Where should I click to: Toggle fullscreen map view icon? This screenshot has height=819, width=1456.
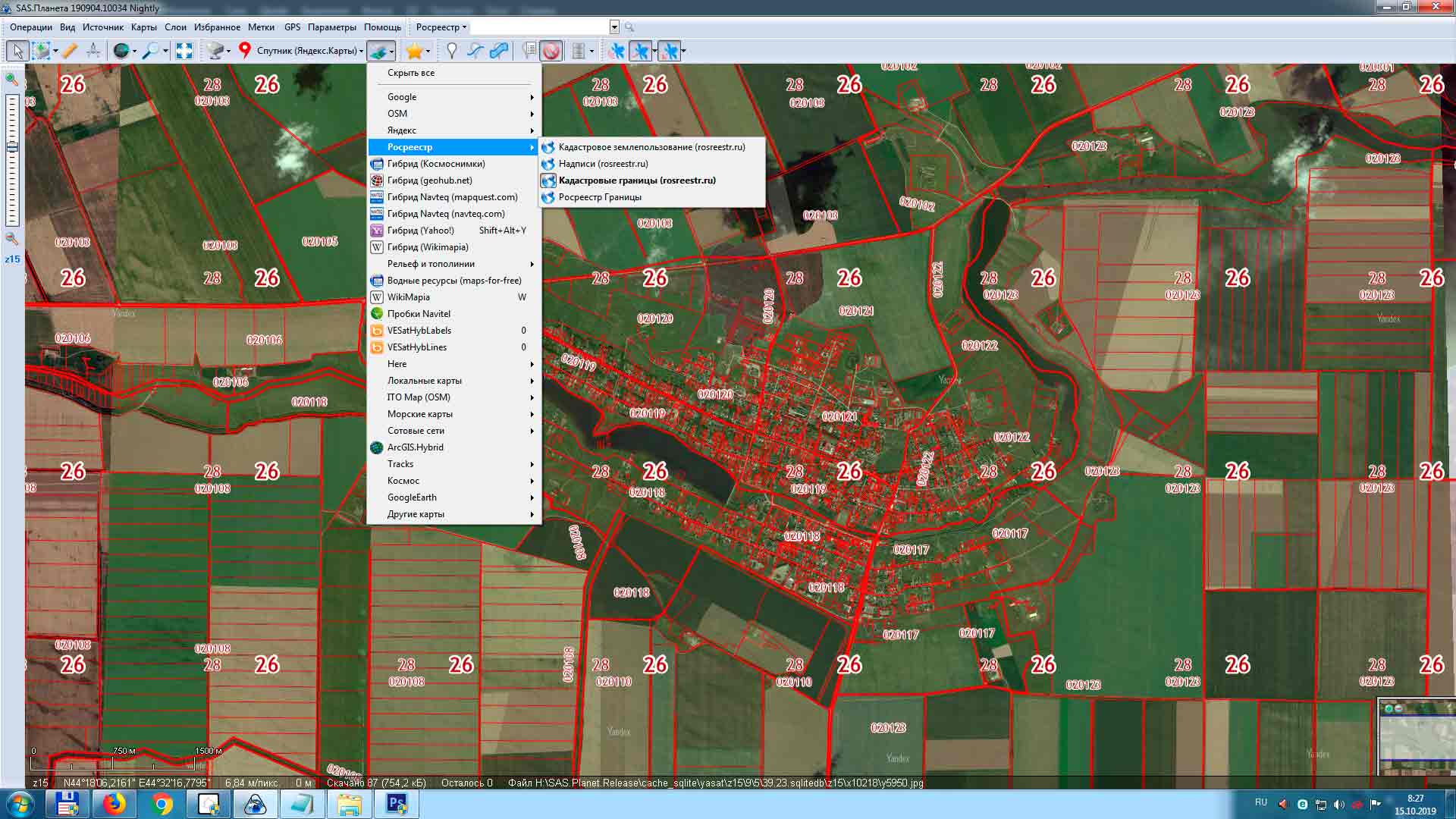(184, 51)
